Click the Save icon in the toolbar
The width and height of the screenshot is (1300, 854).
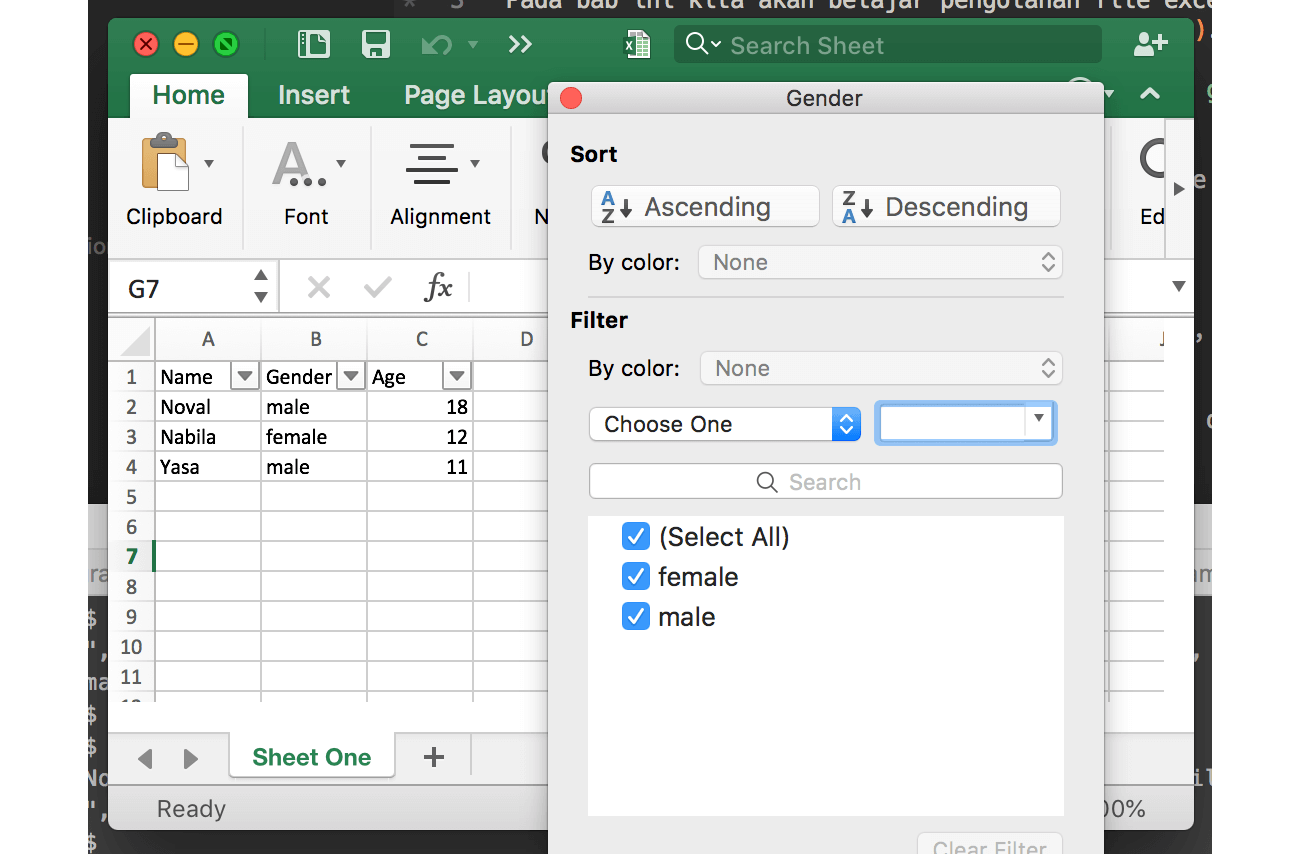tap(375, 44)
